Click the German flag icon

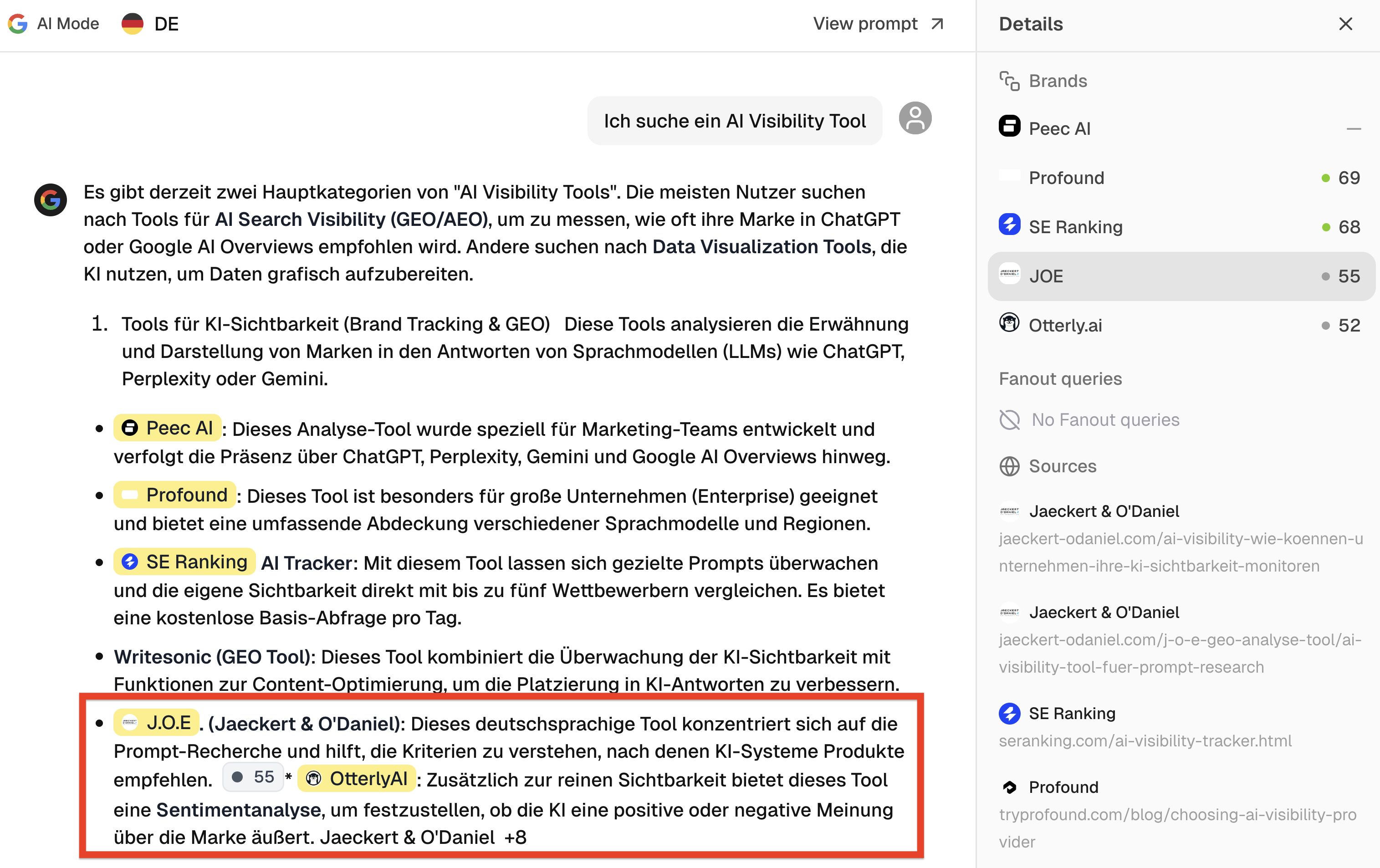coord(133,24)
